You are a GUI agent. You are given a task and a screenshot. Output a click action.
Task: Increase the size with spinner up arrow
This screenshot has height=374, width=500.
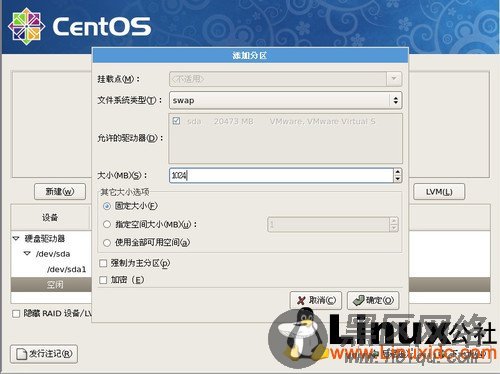(x=397, y=172)
